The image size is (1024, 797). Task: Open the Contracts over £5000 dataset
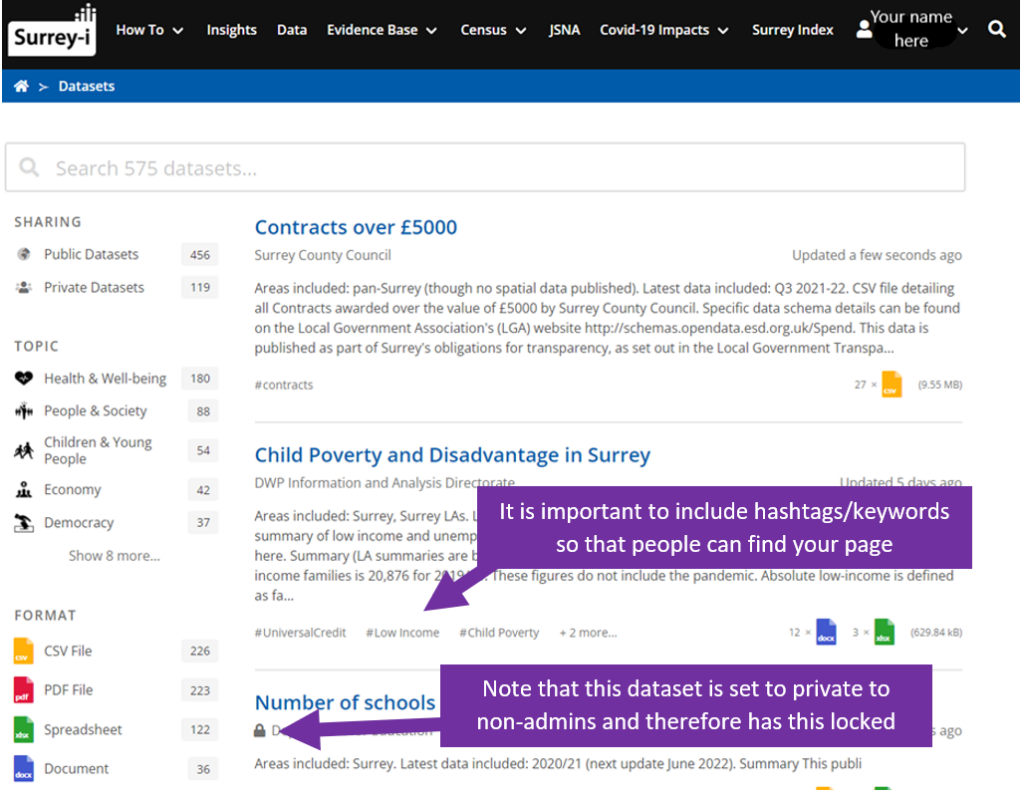(356, 227)
